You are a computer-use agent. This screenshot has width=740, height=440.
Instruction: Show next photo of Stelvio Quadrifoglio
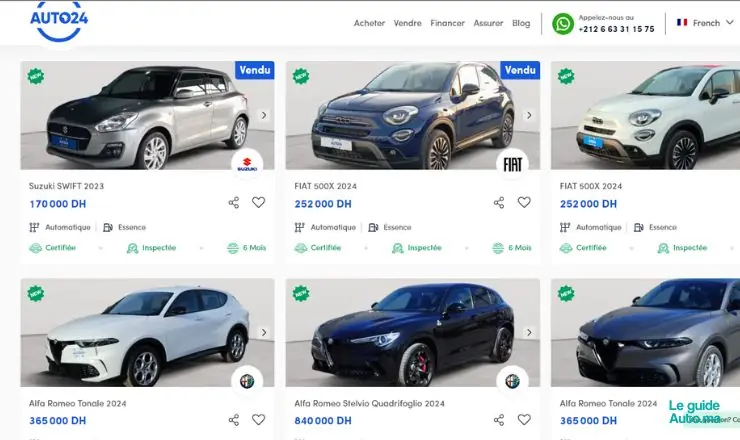click(529, 332)
